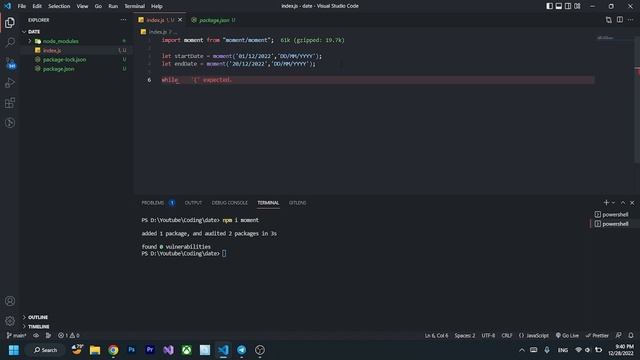Open the GitLens view in activity bar
Viewport: 640px width, 360px height.
coord(10,122)
